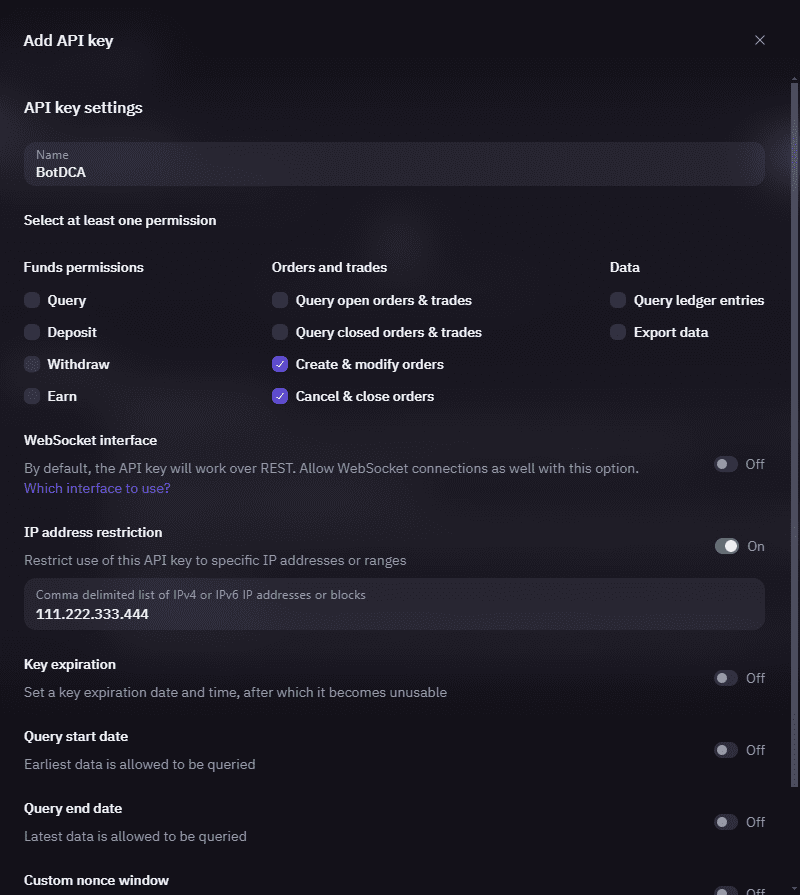Check Query open orders & trades
800x895 pixels.
tap(280, 300)
